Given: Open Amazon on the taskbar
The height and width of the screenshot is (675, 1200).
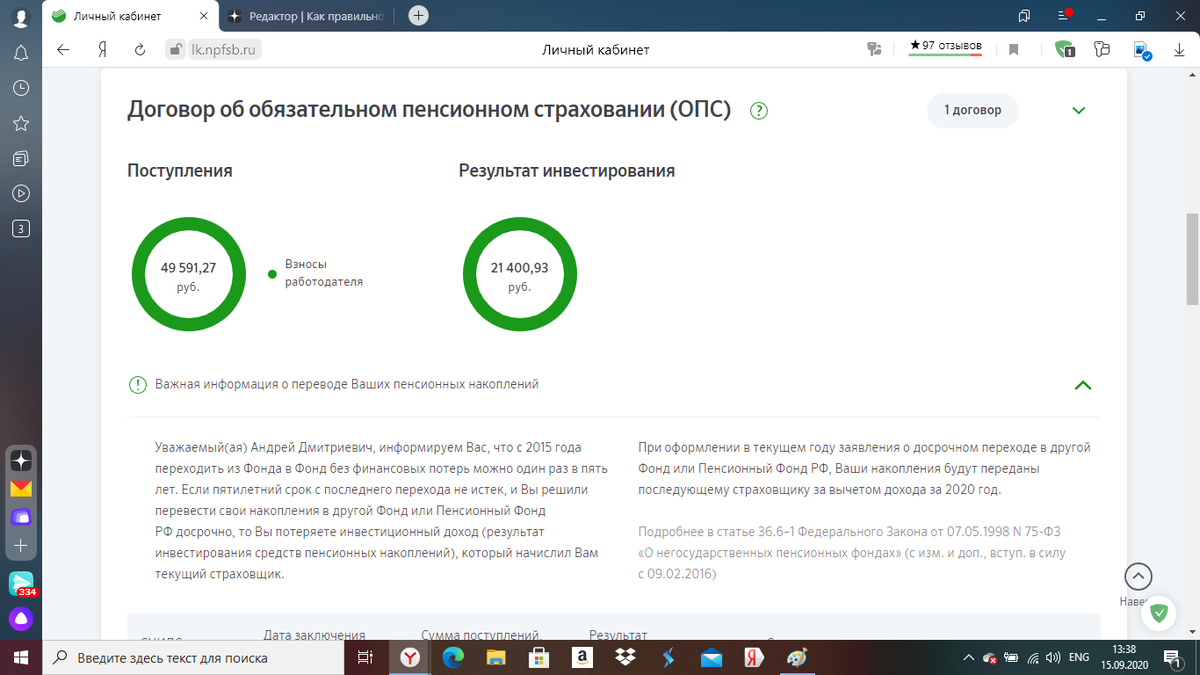Looking at the screenshot, I should pos(582,658).
